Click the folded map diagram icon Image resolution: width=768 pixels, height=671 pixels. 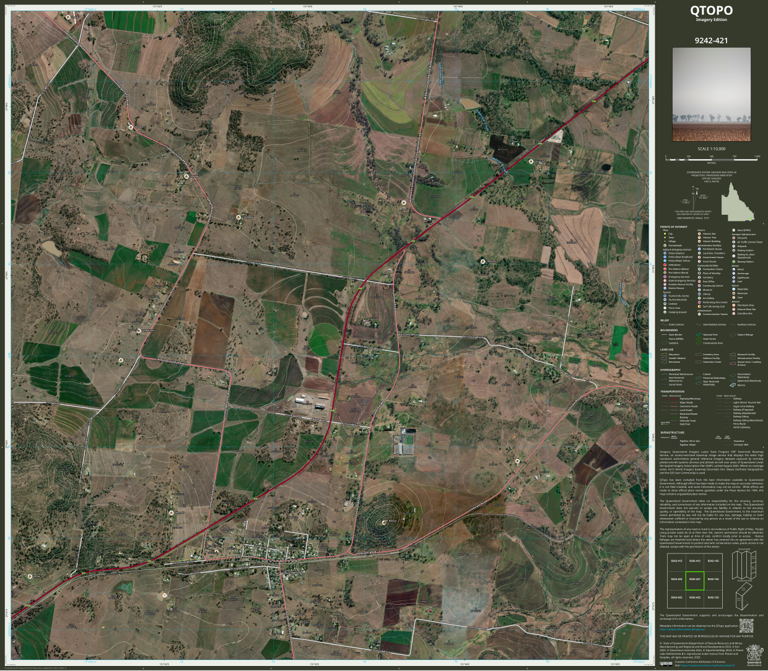pos(744,596)
